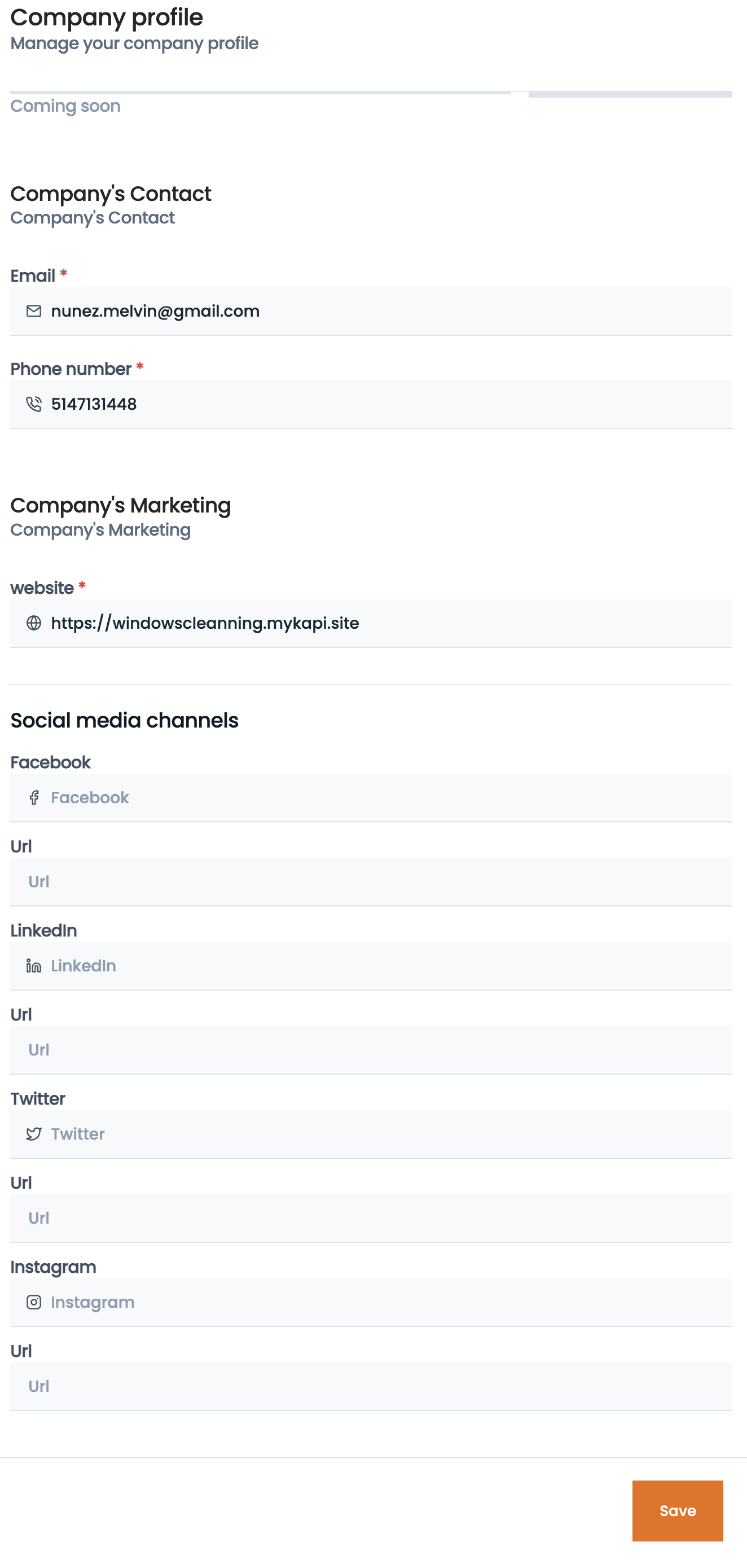Click the globe icon in website field
747x1568 pixels.
(34, 623)
